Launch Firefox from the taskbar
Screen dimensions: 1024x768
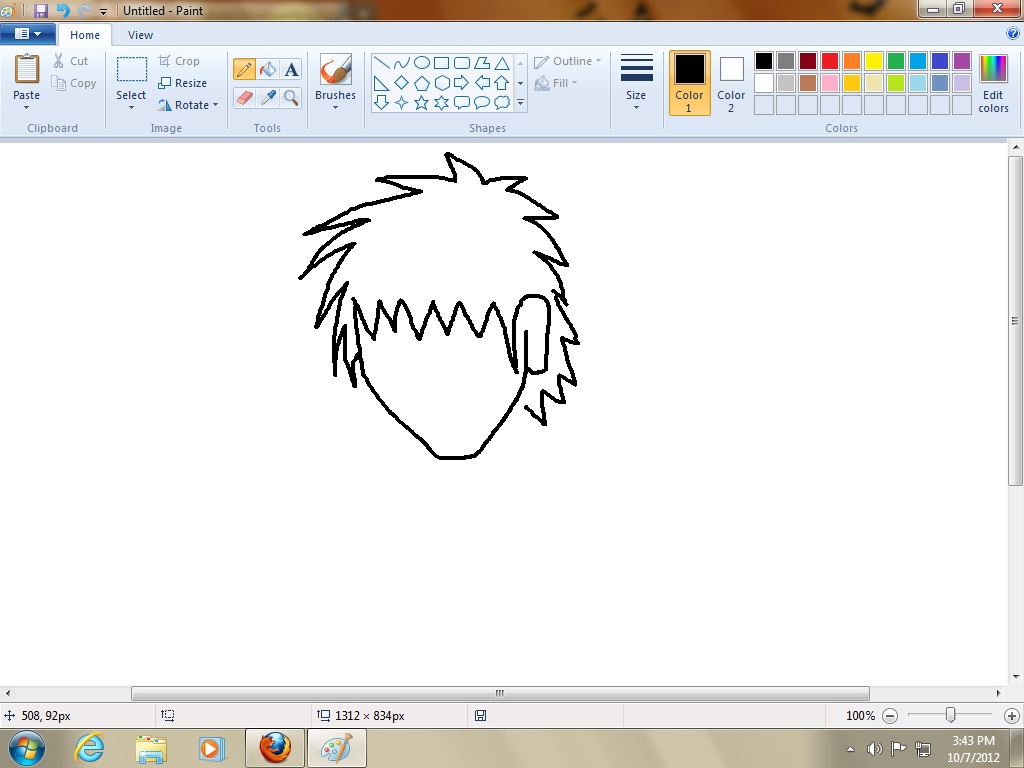coord(274,747)
